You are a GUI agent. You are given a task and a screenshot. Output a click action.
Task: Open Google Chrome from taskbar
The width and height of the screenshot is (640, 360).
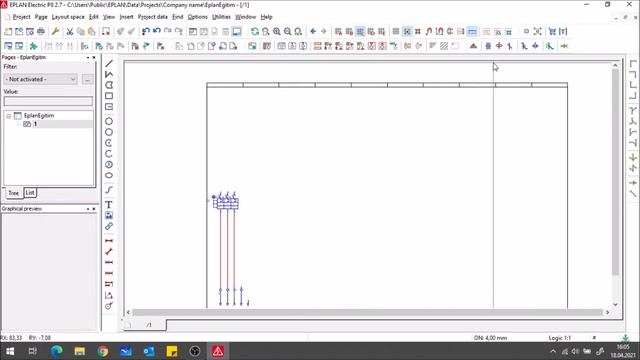pos(103,351)
